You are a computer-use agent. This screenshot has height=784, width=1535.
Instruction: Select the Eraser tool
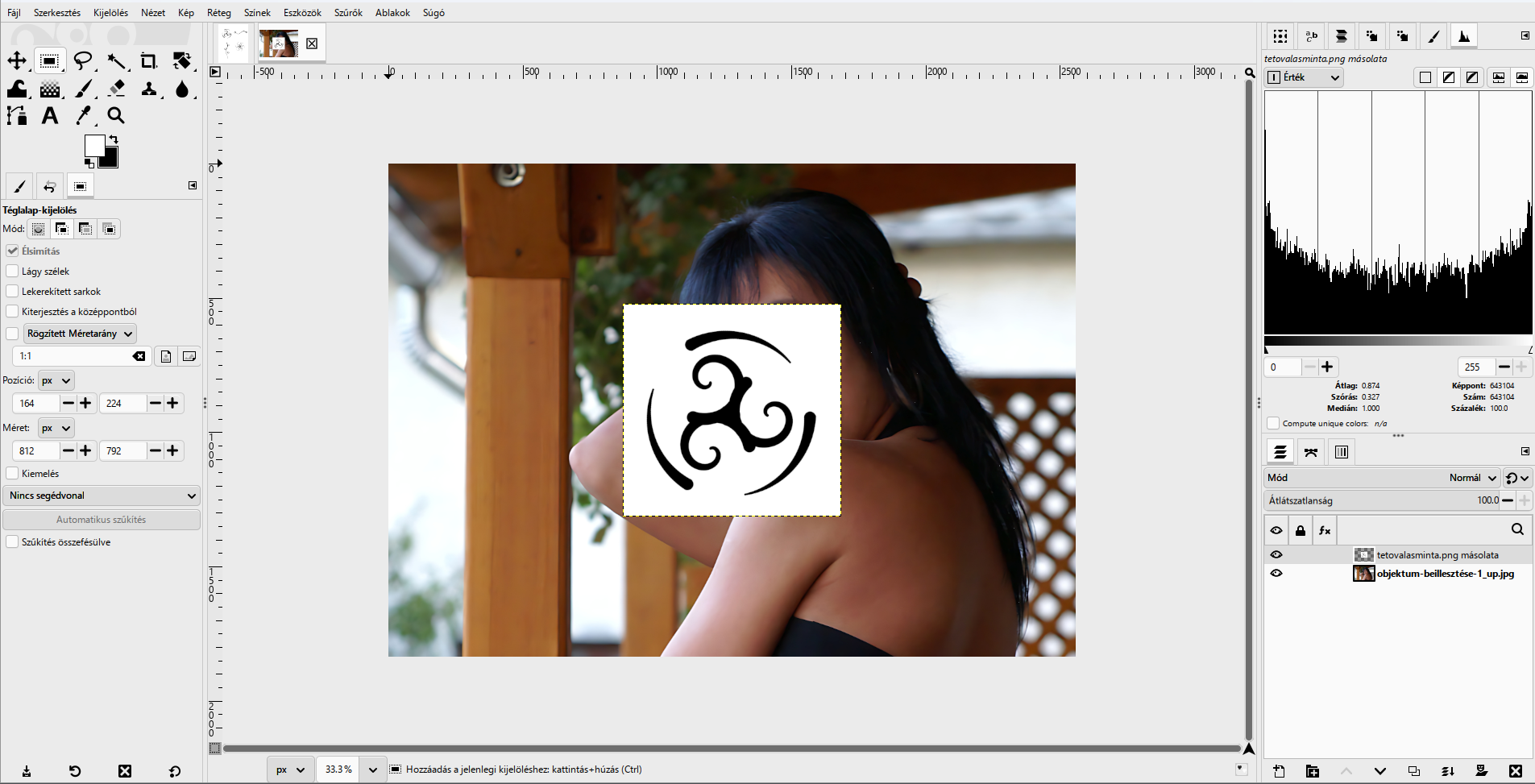coord(116,89)
